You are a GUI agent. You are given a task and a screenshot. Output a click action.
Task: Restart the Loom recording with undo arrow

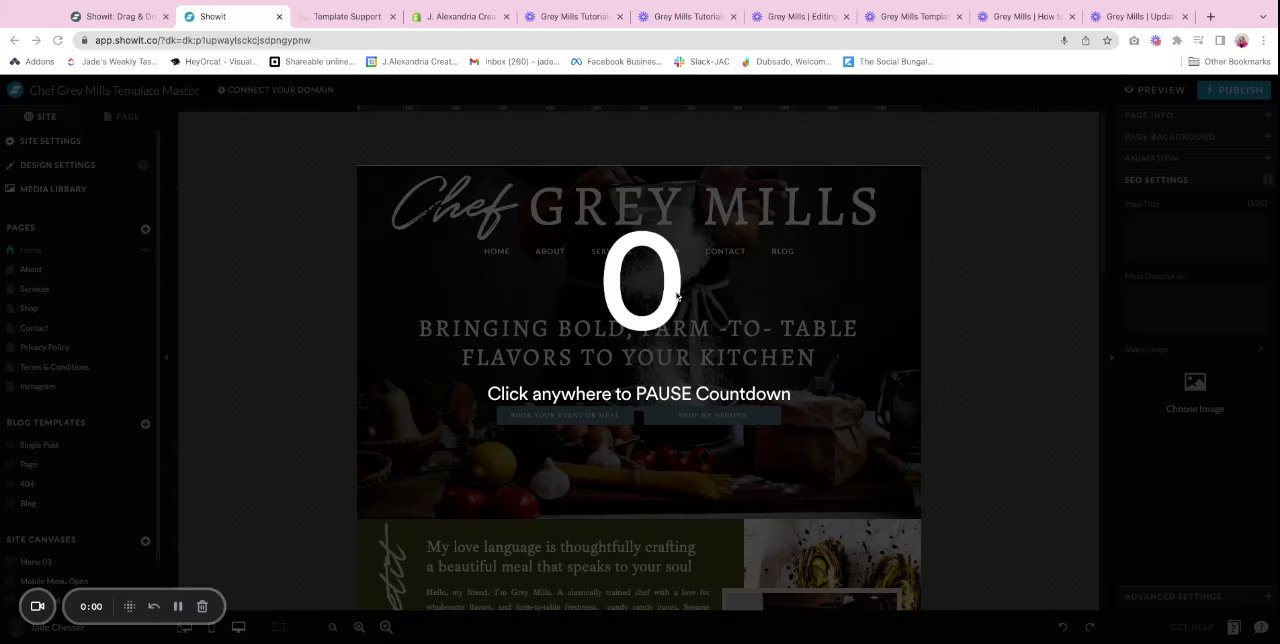[154, 606]
